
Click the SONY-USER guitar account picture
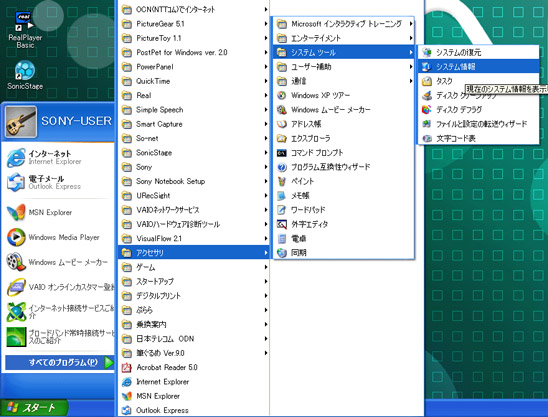tap(21, 121)
